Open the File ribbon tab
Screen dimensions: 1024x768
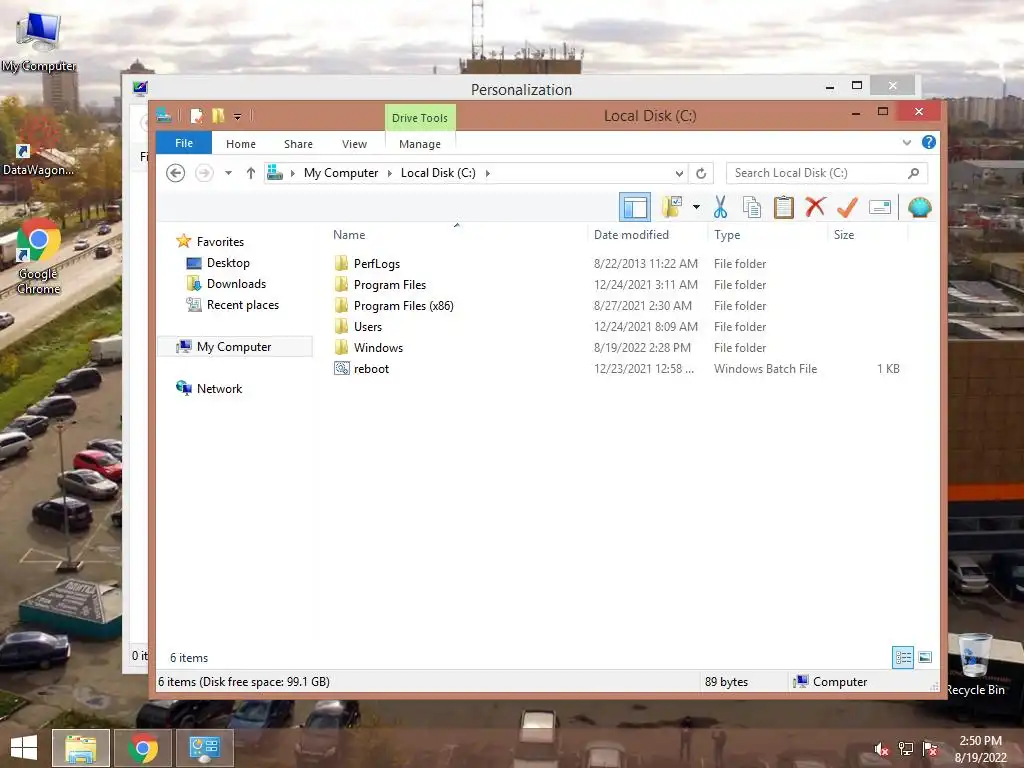pos(184,143)
